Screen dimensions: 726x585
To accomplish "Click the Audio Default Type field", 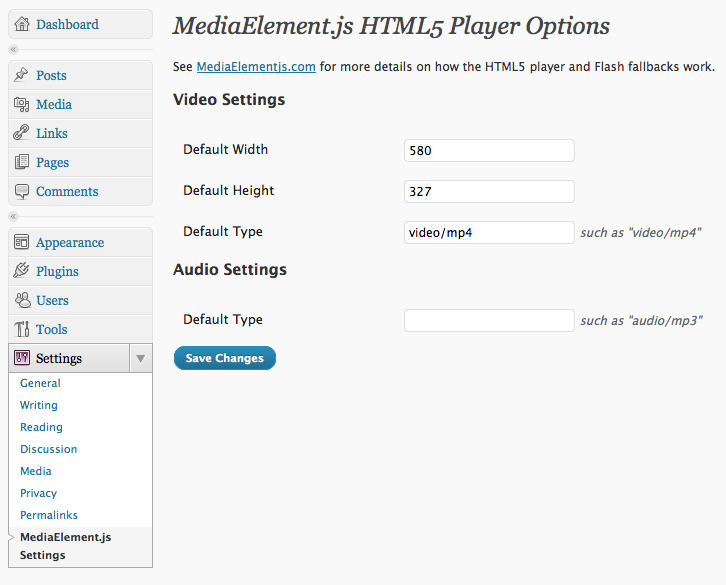I will (489, 320).
